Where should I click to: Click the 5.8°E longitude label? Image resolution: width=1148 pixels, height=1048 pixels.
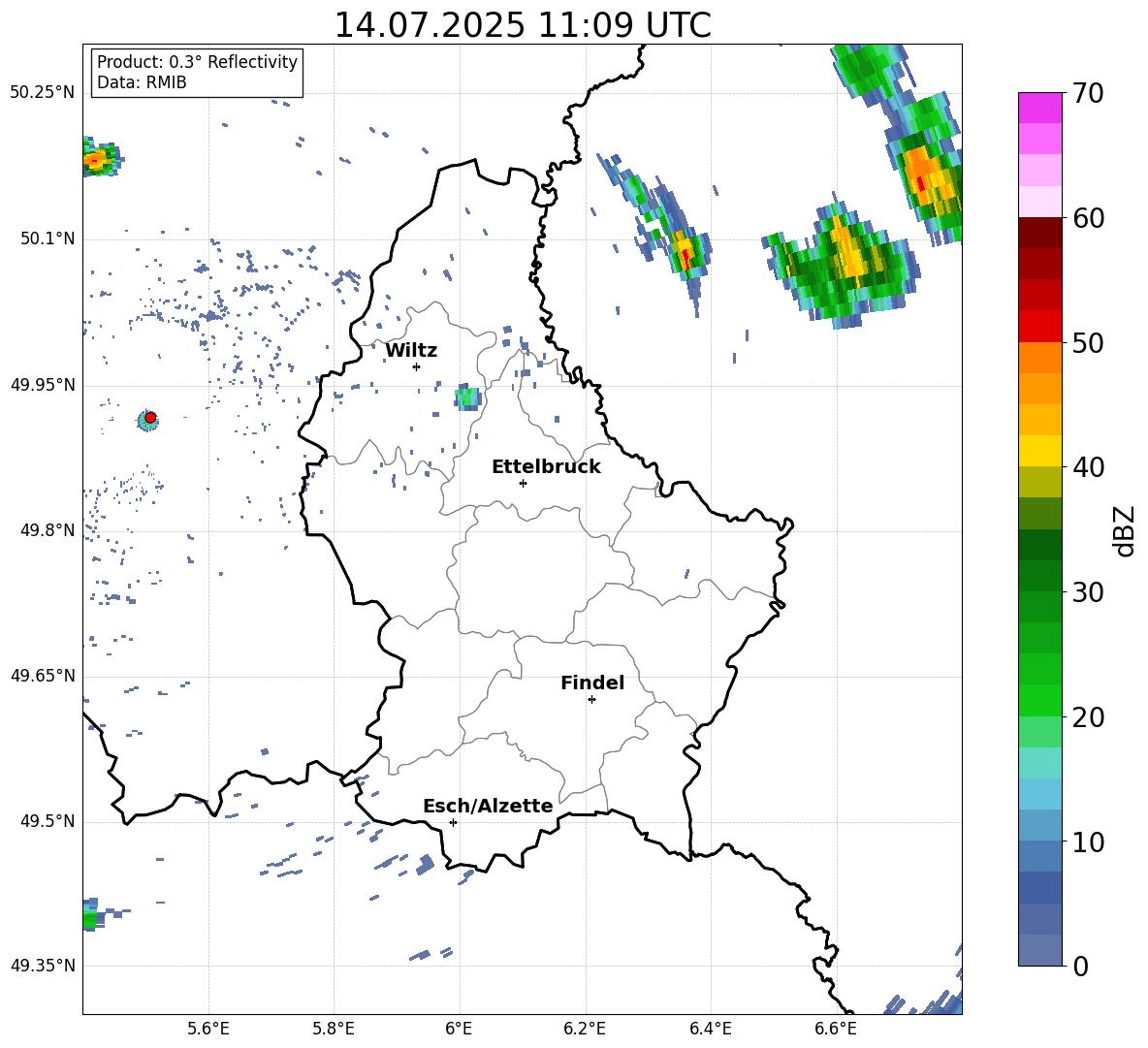(x=334, y=1029)
